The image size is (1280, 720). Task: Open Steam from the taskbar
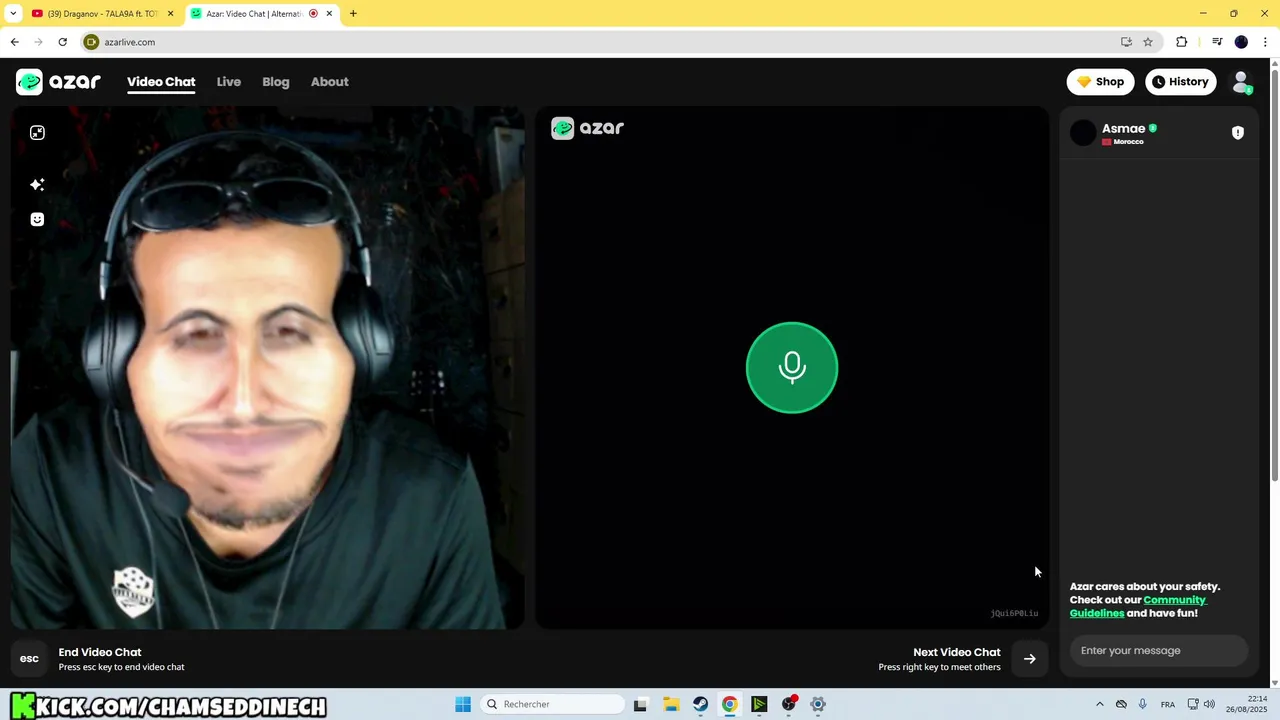coord(700,704)
